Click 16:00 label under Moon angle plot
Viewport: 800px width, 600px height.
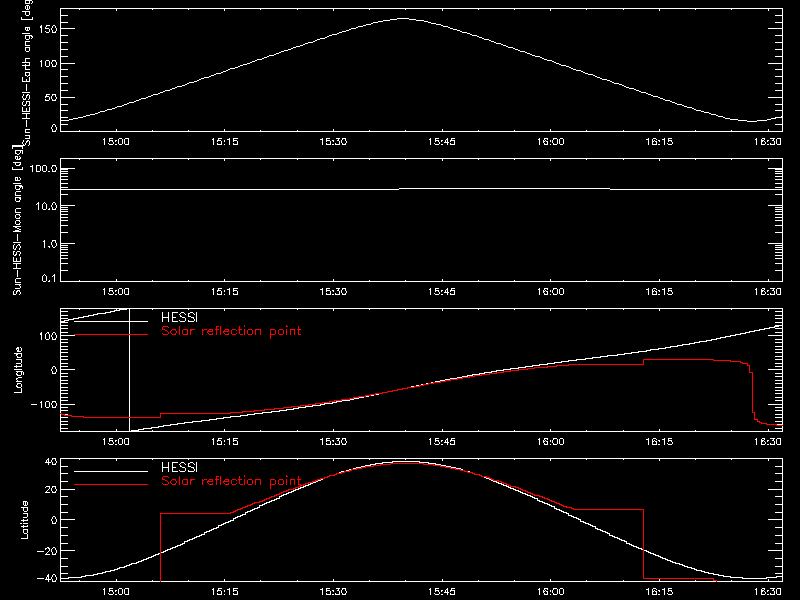click(551, 292)
